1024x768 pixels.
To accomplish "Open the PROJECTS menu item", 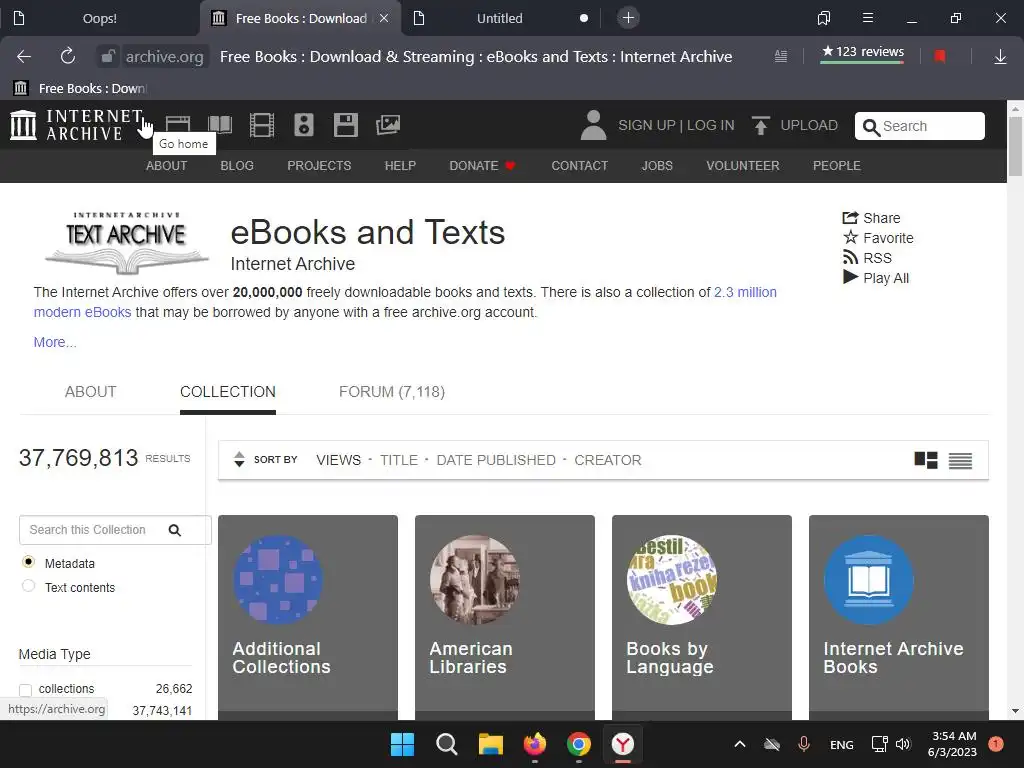I will click(x=319, y=166).
